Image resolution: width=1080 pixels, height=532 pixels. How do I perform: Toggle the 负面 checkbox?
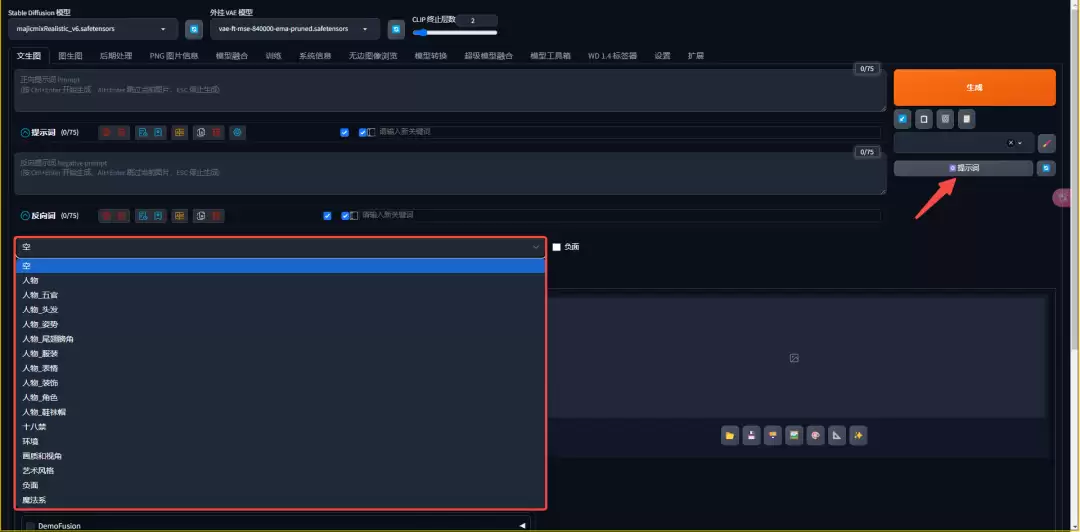557,247
